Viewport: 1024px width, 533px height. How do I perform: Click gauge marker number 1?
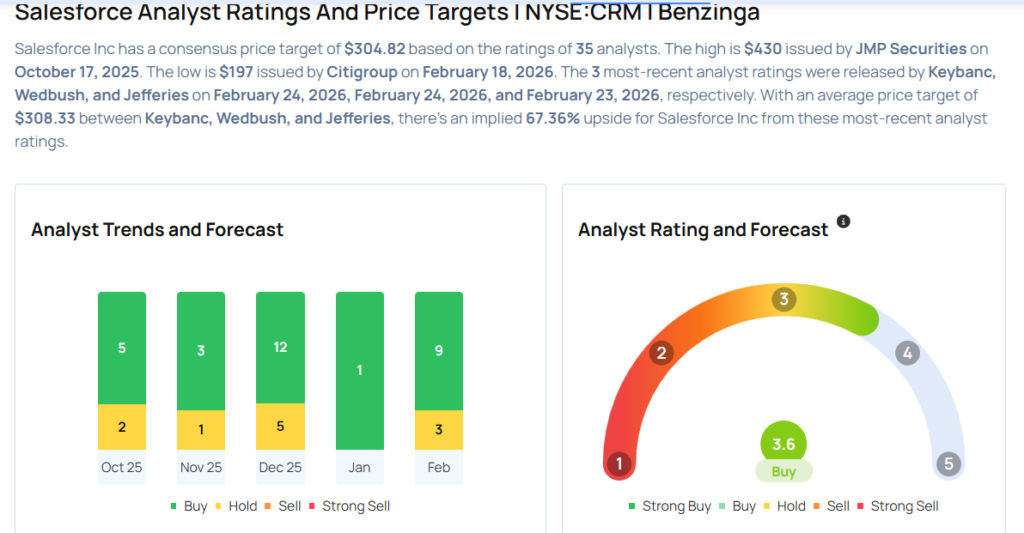619,463
